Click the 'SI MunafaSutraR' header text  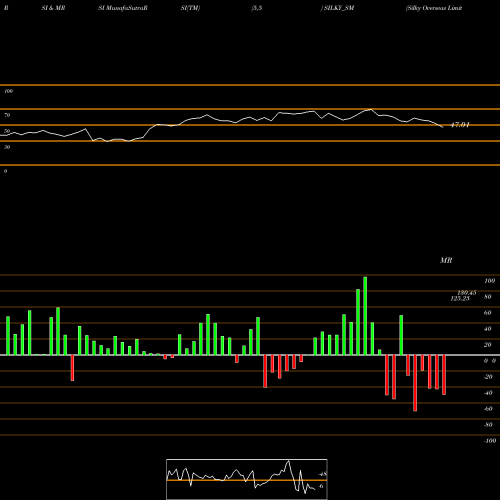[123, 8]
